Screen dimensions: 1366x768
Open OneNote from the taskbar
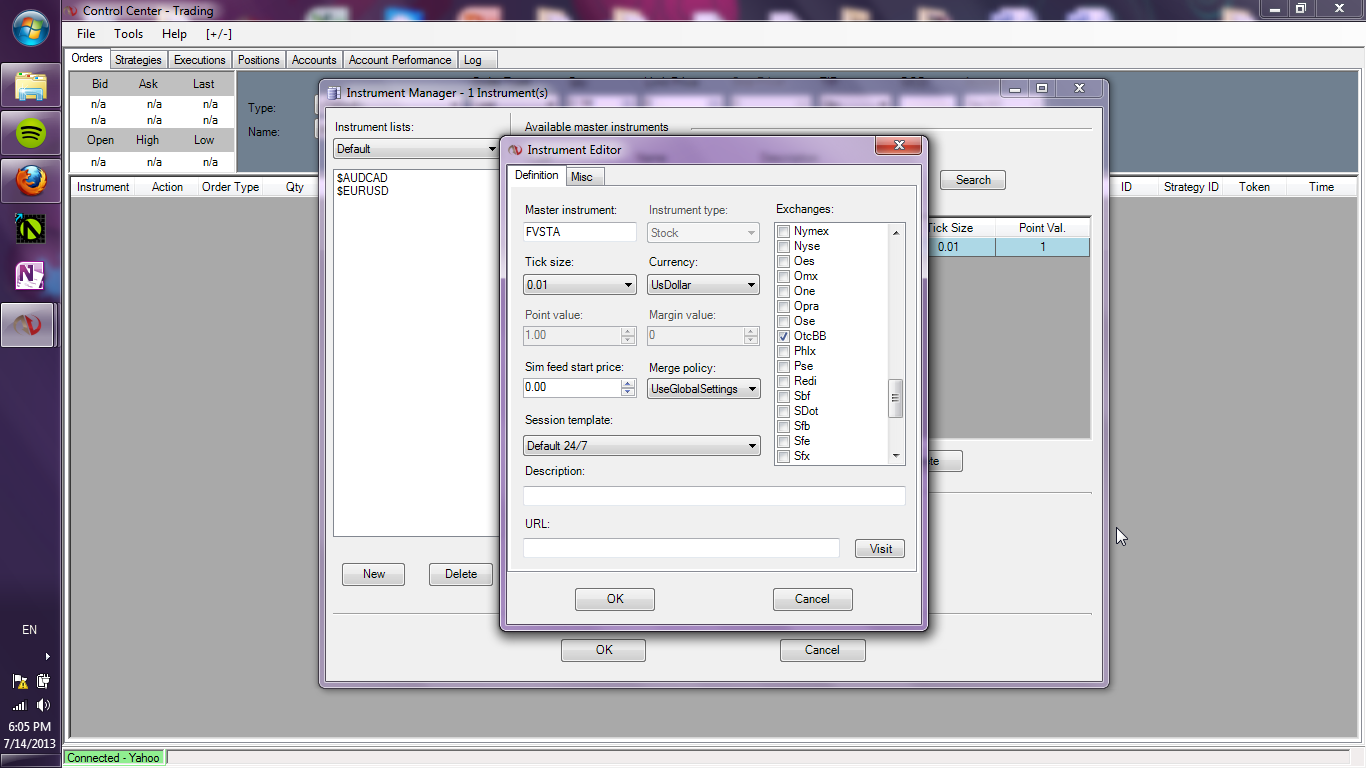(31, 276)
